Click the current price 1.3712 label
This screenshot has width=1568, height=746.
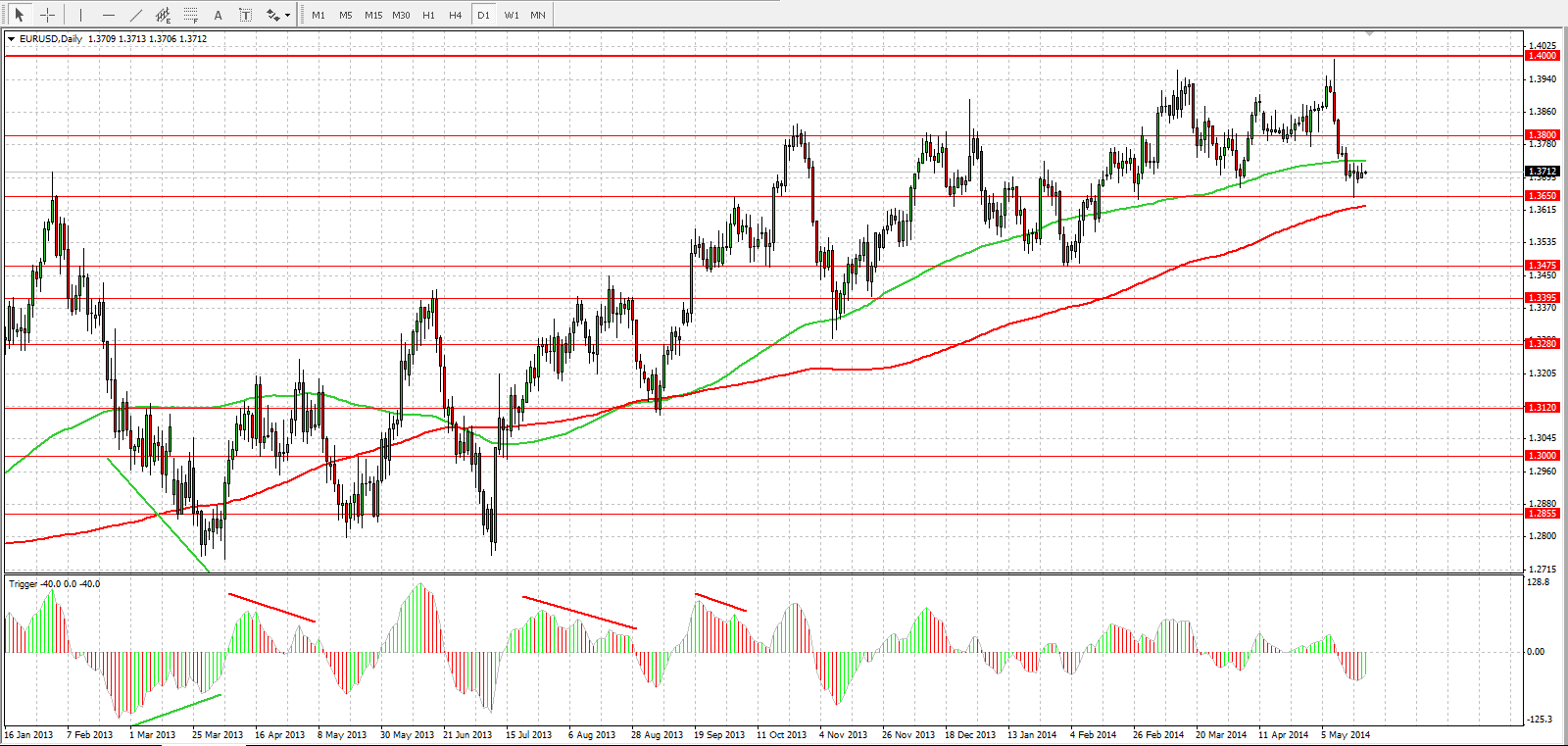(1543, 171)
